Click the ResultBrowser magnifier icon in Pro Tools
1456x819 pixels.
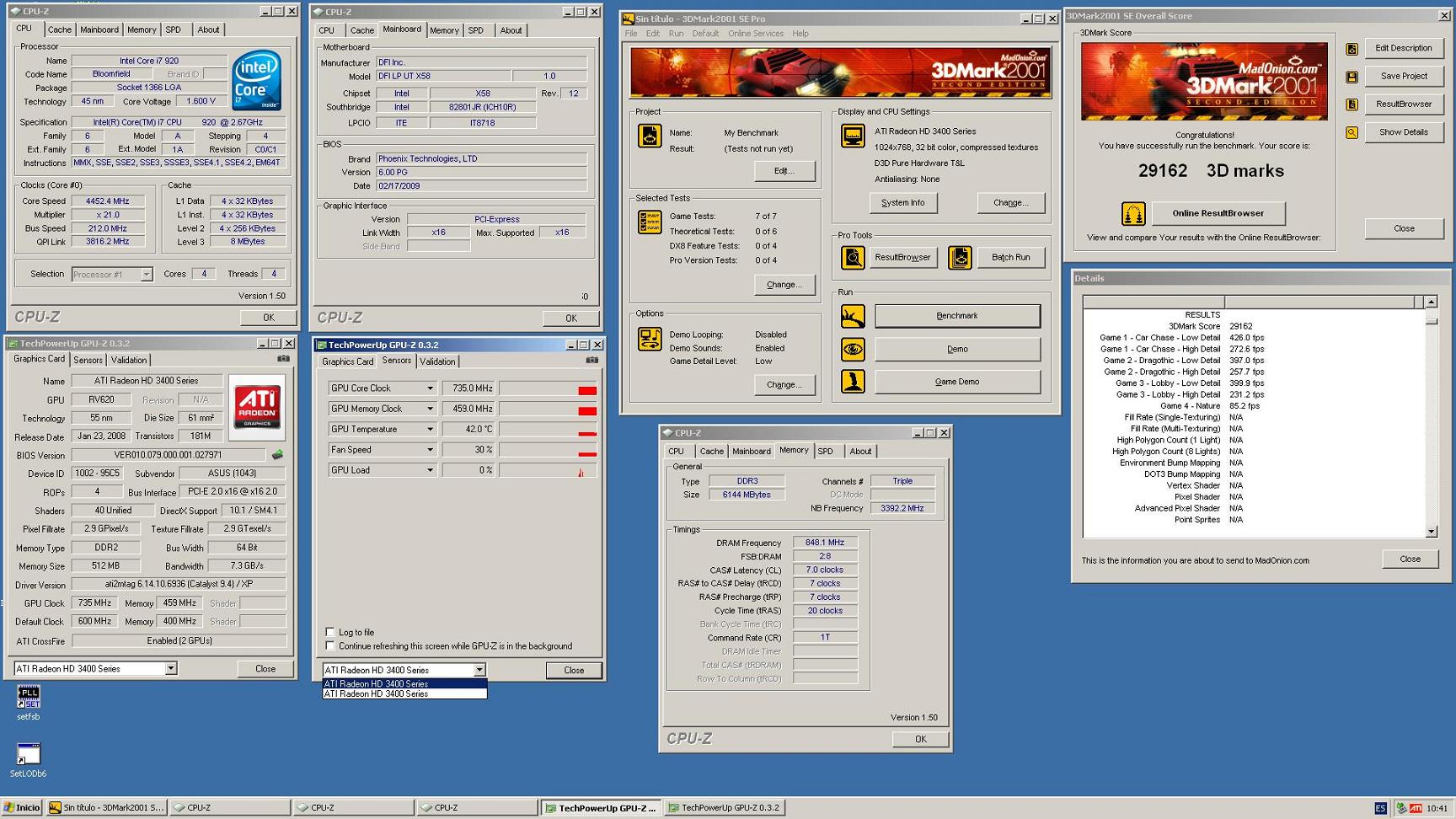pos(853,257)
